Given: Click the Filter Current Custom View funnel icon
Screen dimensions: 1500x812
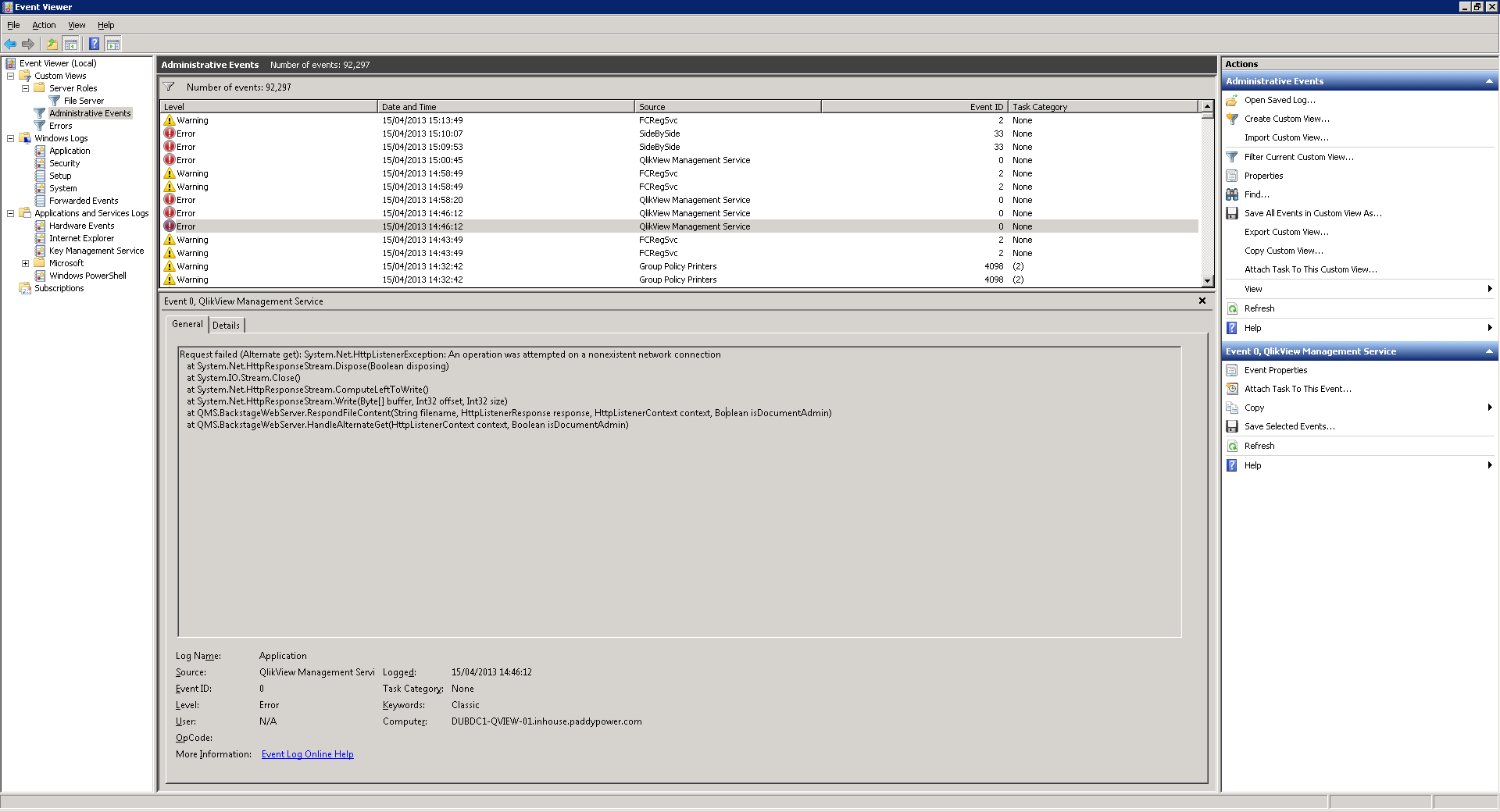Looking at the screenshot, I should click(x=1232, y=157).
